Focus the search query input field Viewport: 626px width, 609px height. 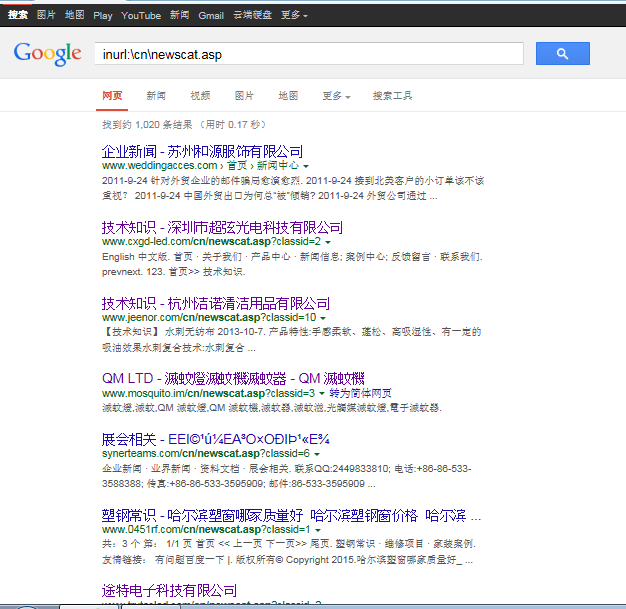coord(309,54)
